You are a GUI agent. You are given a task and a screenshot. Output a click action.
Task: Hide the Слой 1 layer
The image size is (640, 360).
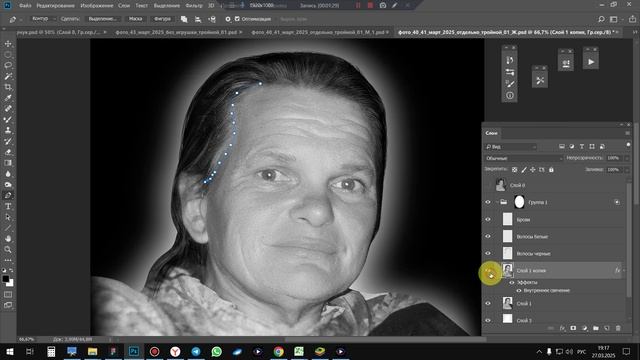coord(488,303)
